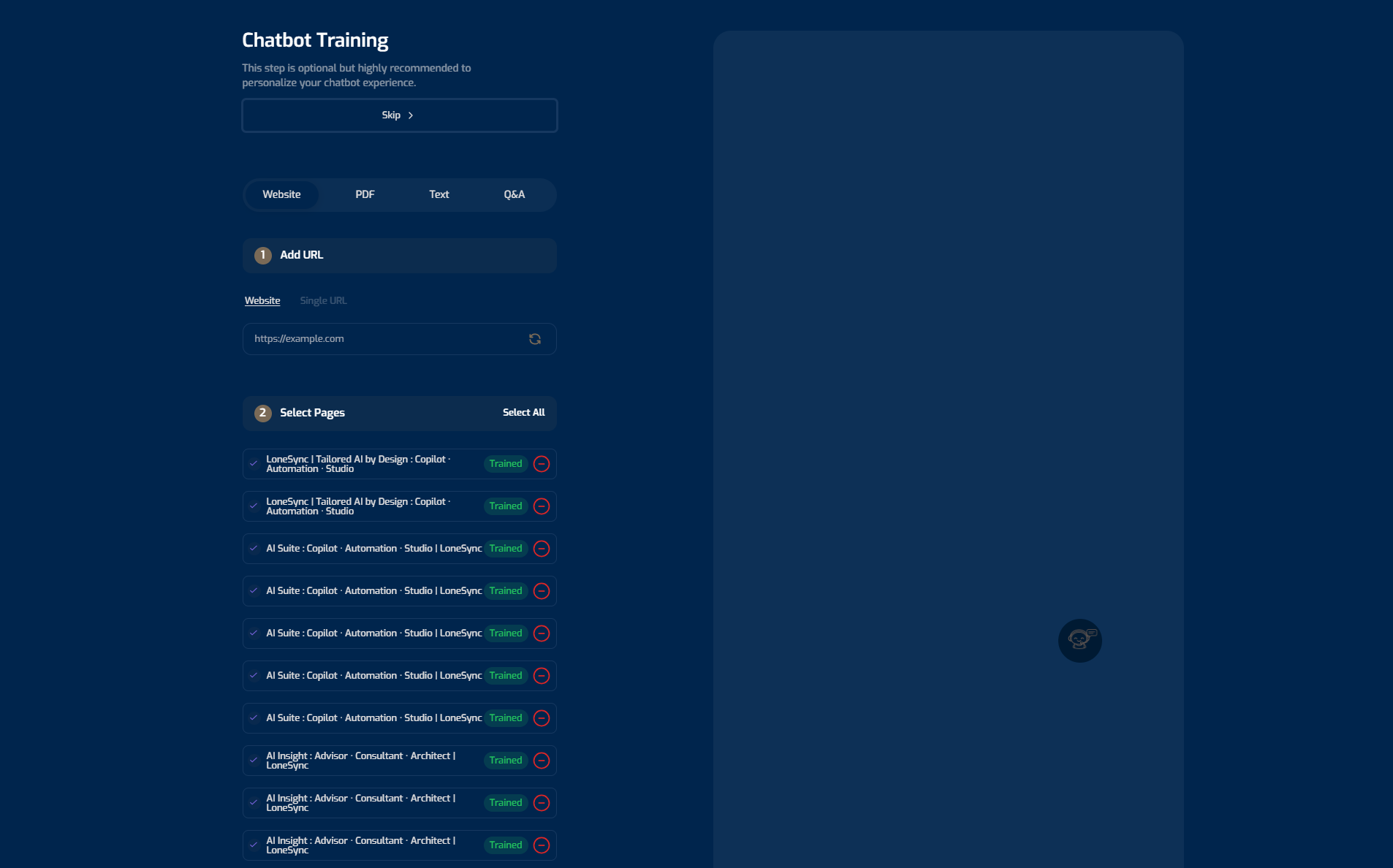Switch to Single URL mode
This screenshot has width=1393, height=868.
pyautogui.click(x=323, y=301)
